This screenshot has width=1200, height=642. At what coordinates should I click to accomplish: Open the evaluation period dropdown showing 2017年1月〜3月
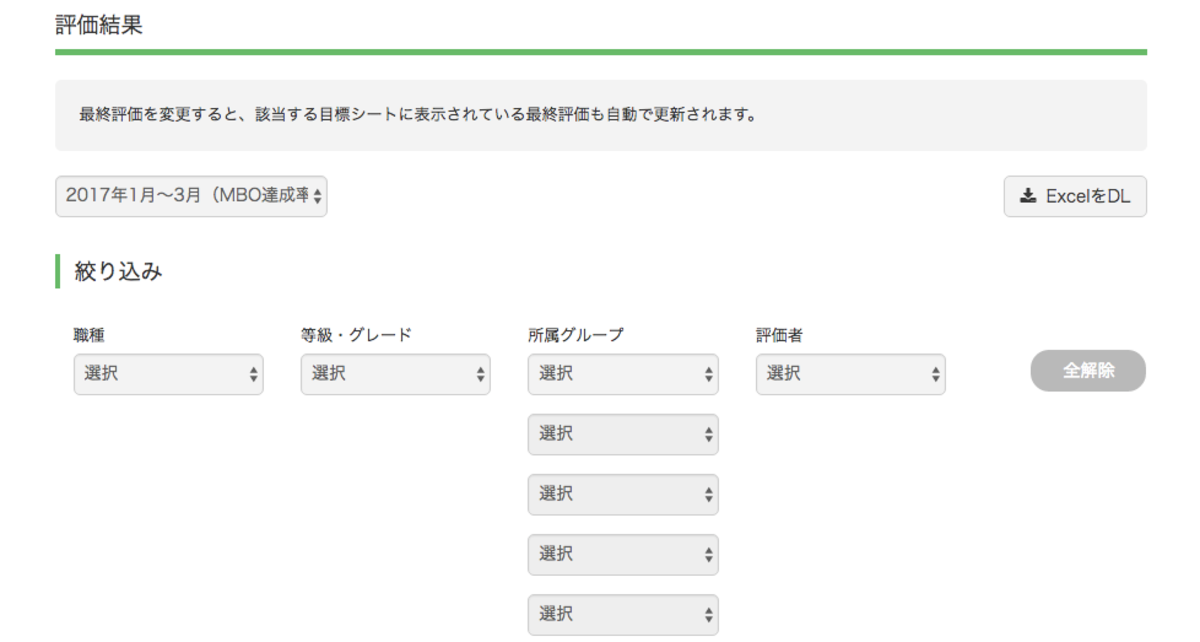pyautogui.click(x=190, y=196)
